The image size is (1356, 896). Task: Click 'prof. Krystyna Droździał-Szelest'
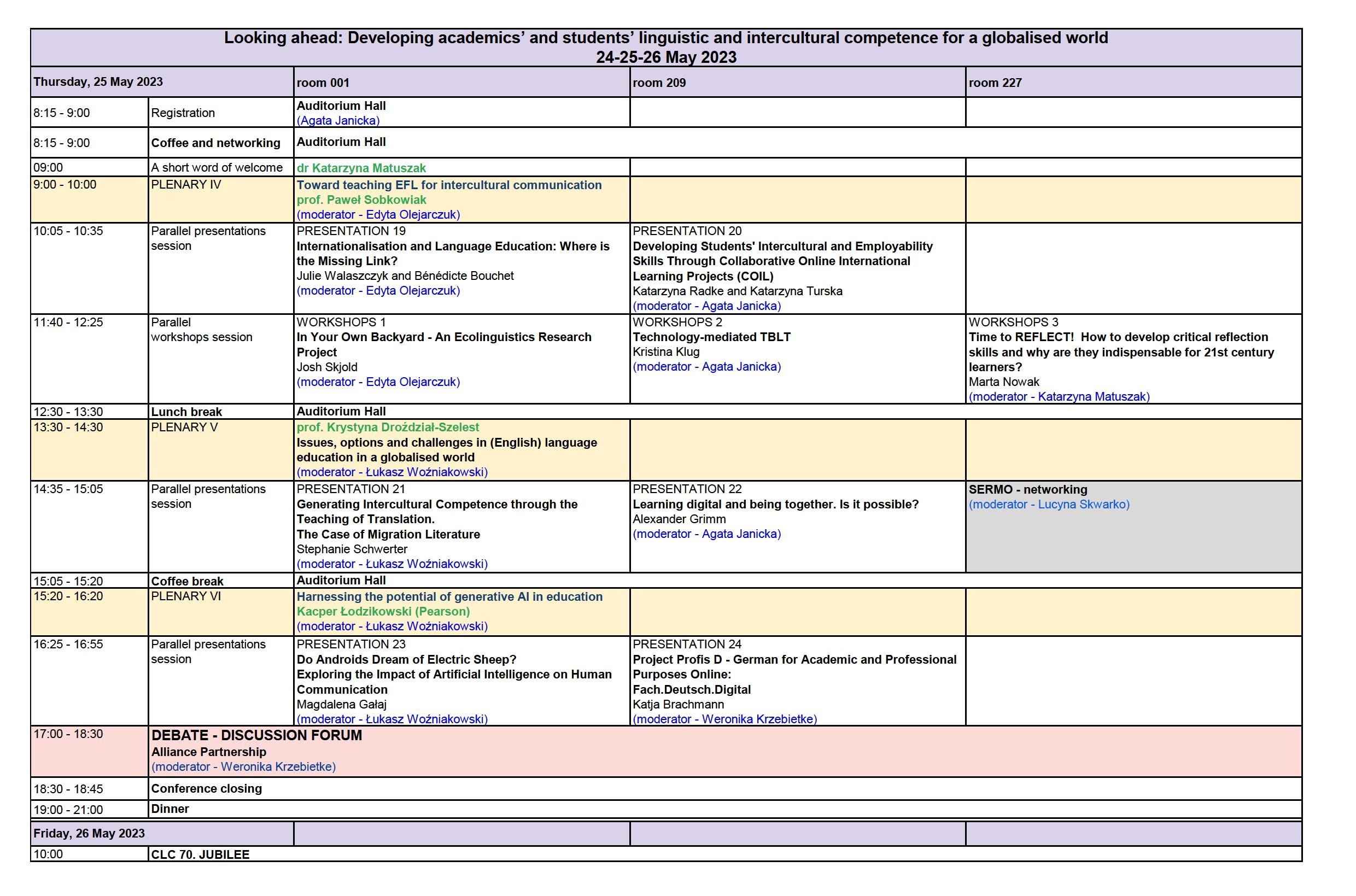click(388, 427)
